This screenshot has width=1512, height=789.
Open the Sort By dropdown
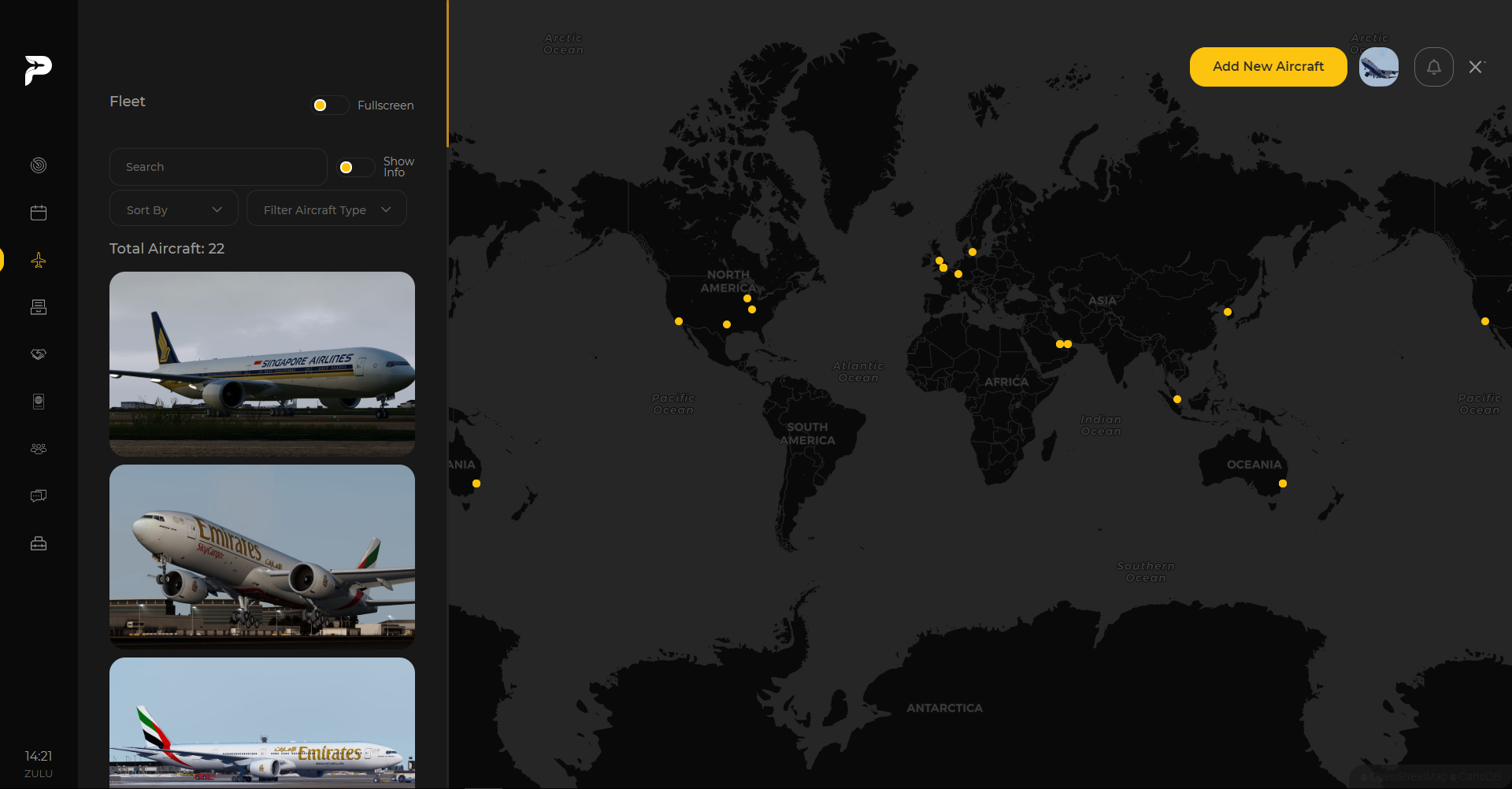[174, 209]
